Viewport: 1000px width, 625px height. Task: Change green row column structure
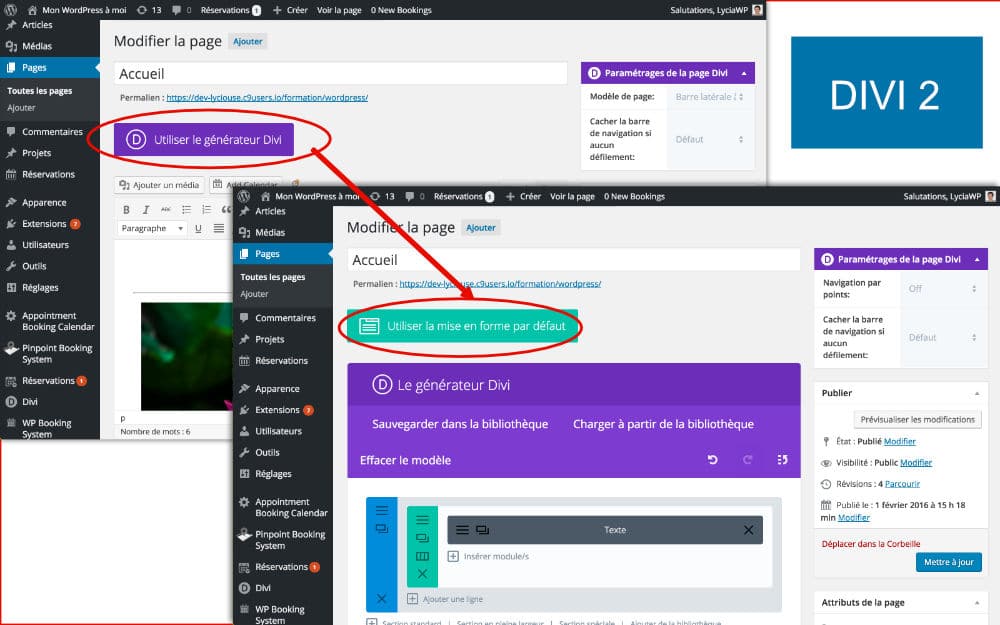click(x=422, y=556)
